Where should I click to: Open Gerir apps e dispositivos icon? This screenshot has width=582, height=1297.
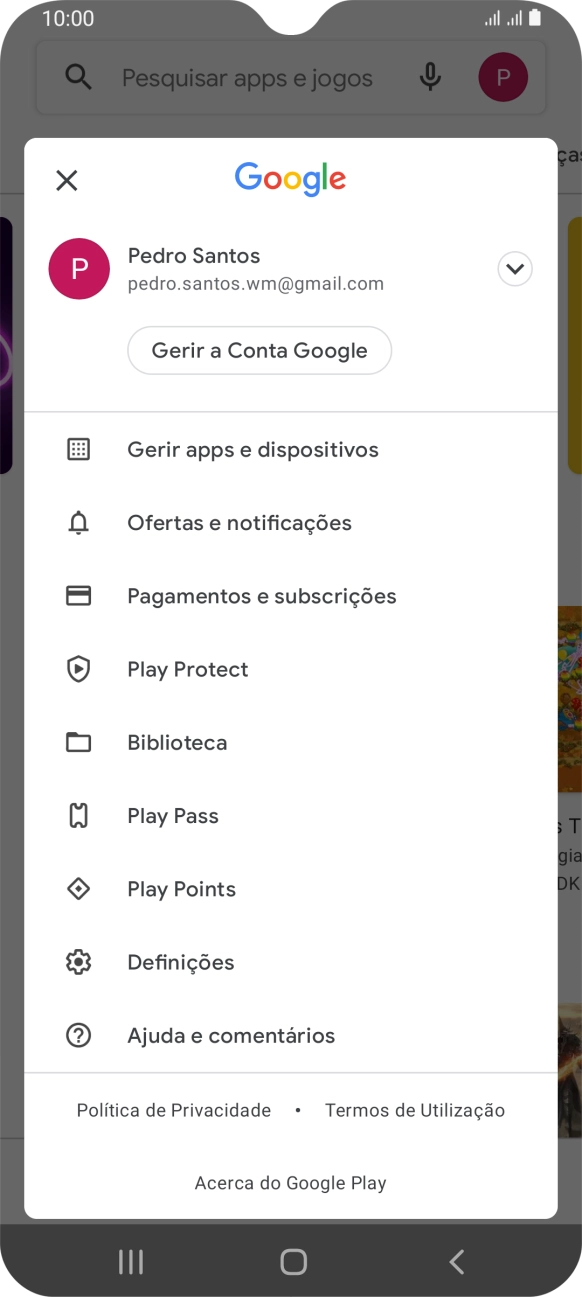79,449
